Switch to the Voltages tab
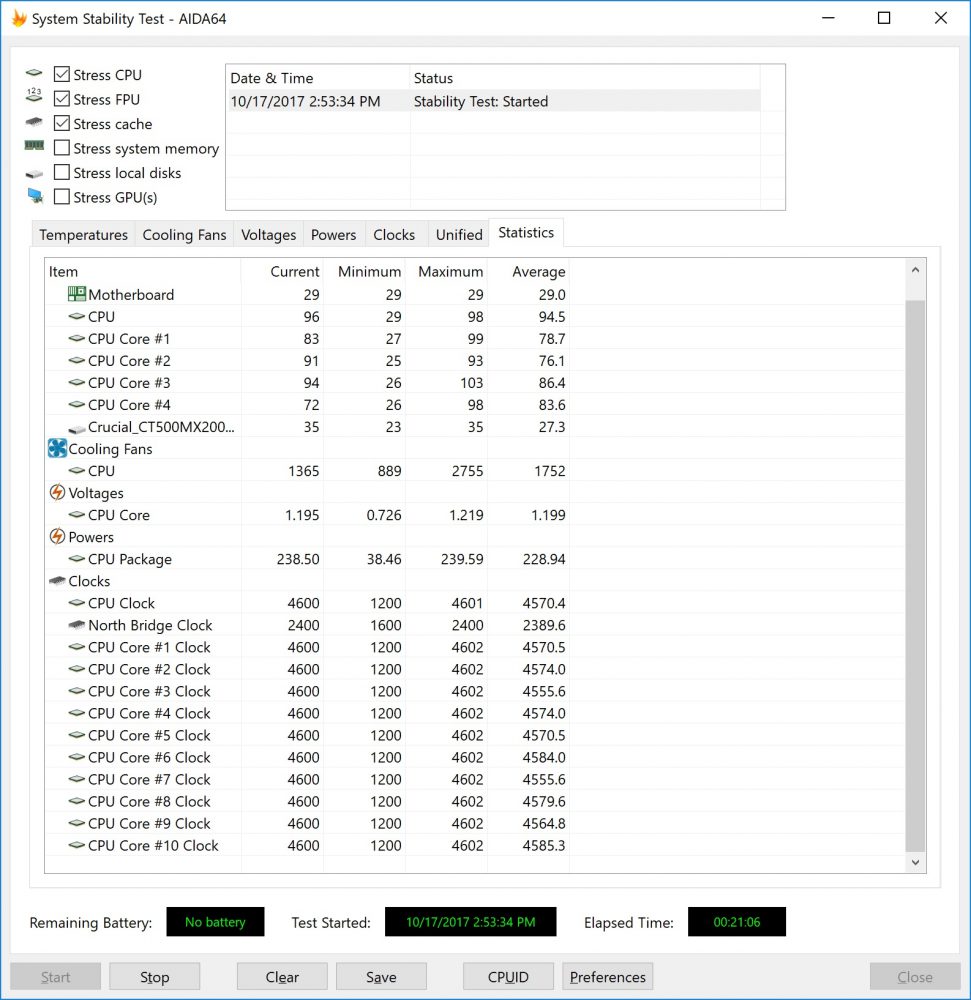This screenshot has height=1000, width=971. click(268, 235)
